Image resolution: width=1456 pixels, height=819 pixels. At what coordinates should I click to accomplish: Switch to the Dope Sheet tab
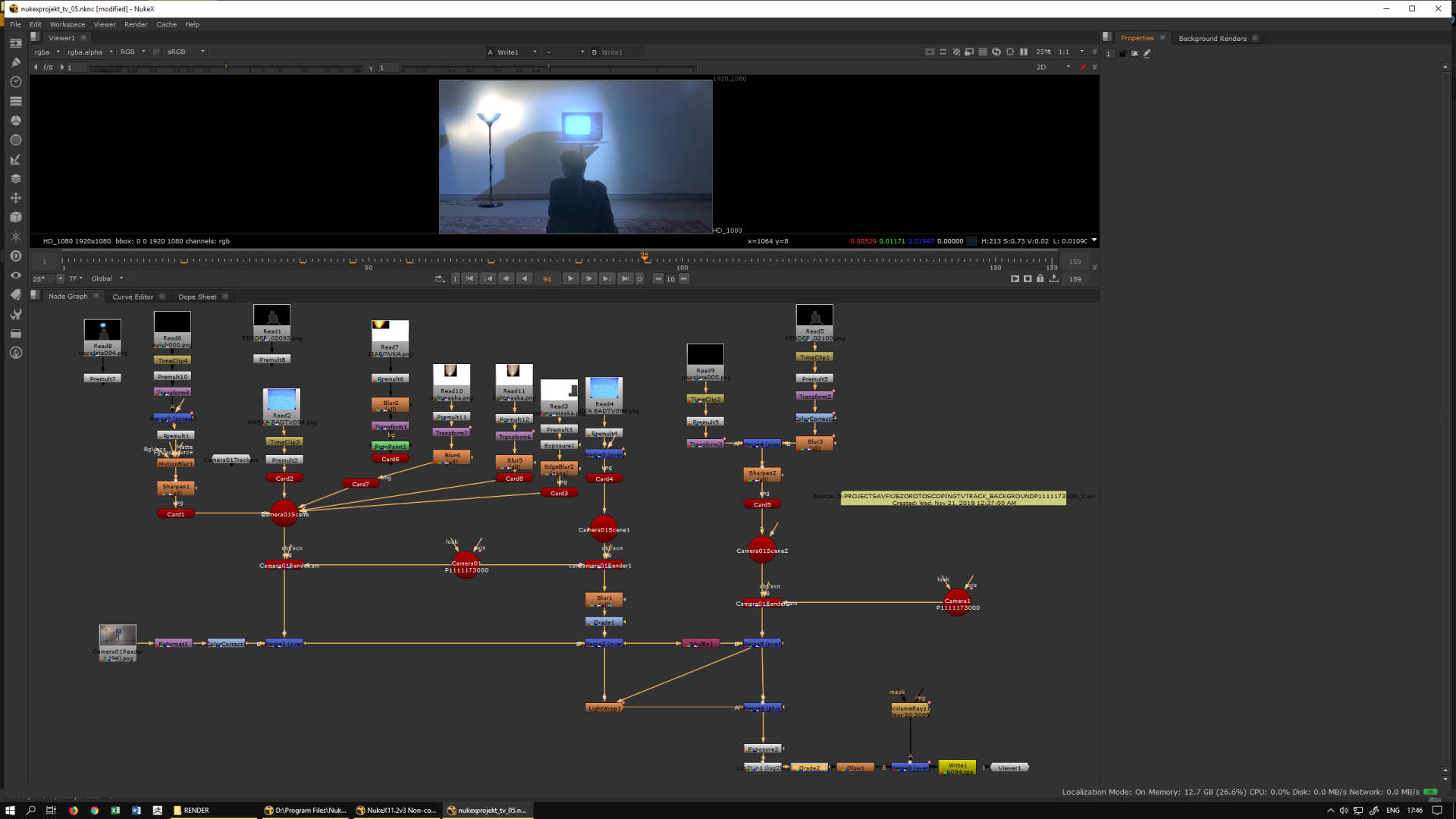pos(197,297)
